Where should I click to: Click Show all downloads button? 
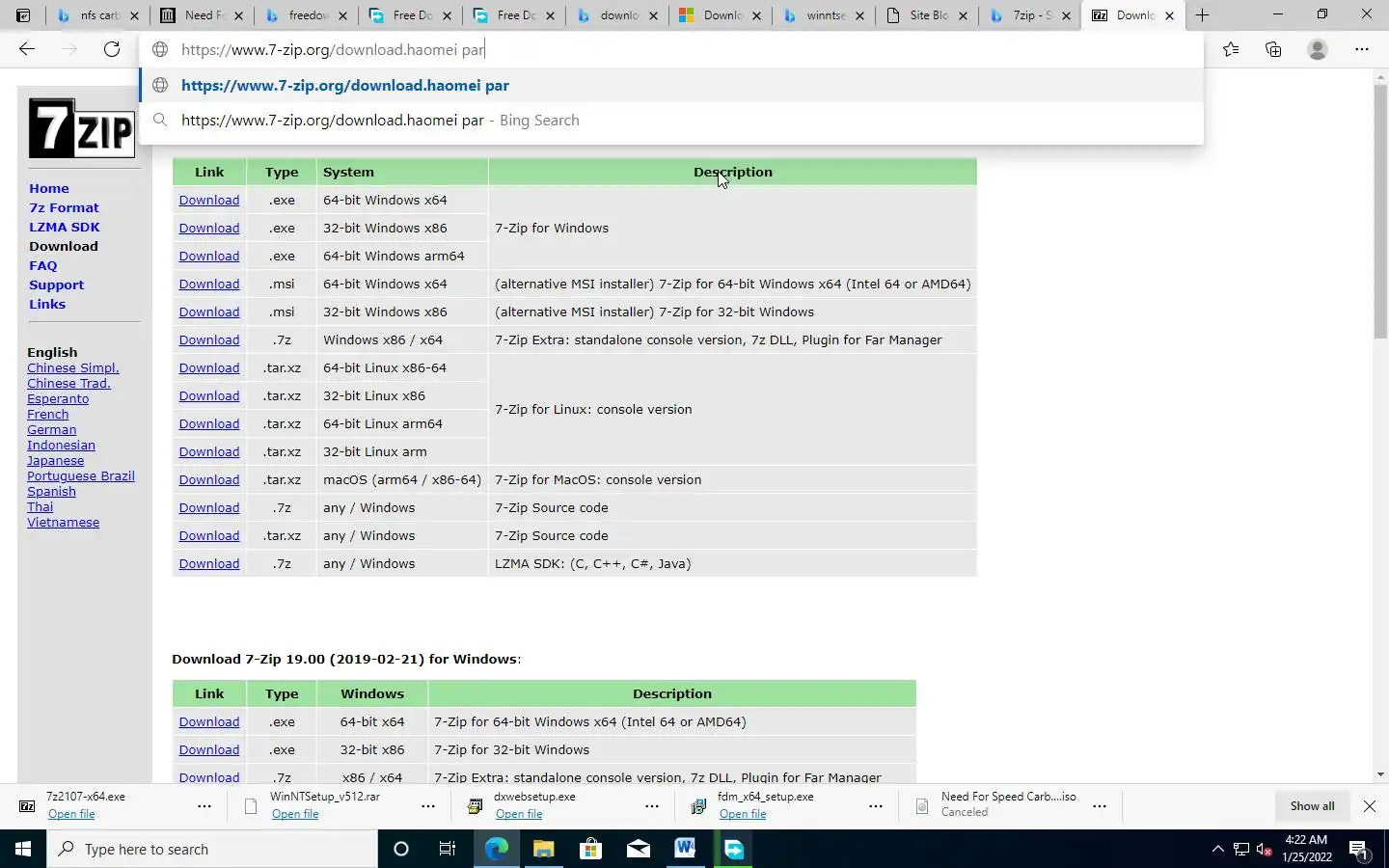tap(1312, 806)
